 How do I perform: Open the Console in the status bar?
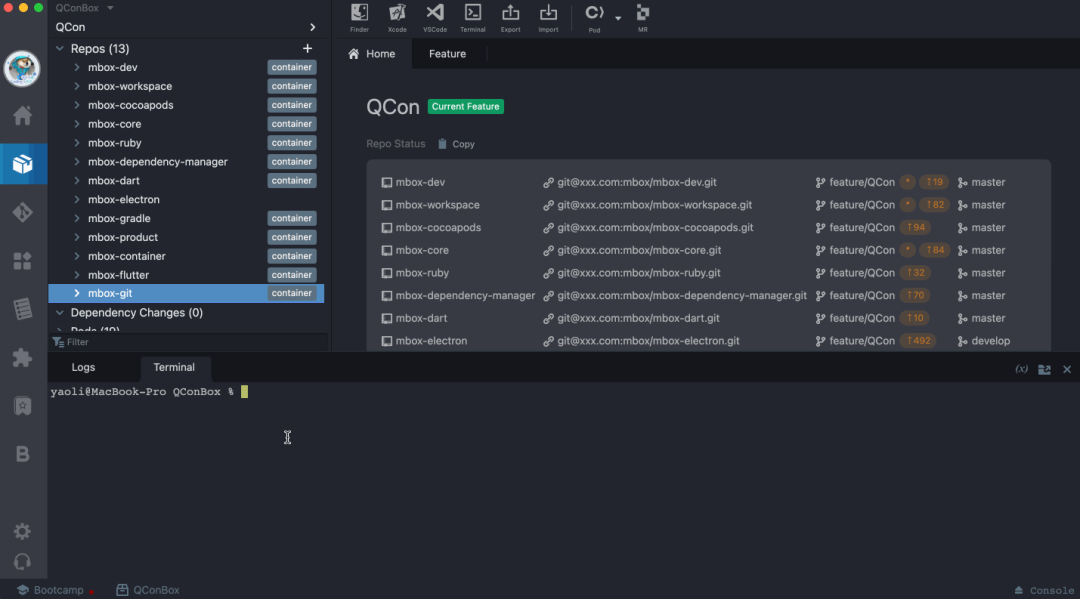click(1044, 590)
